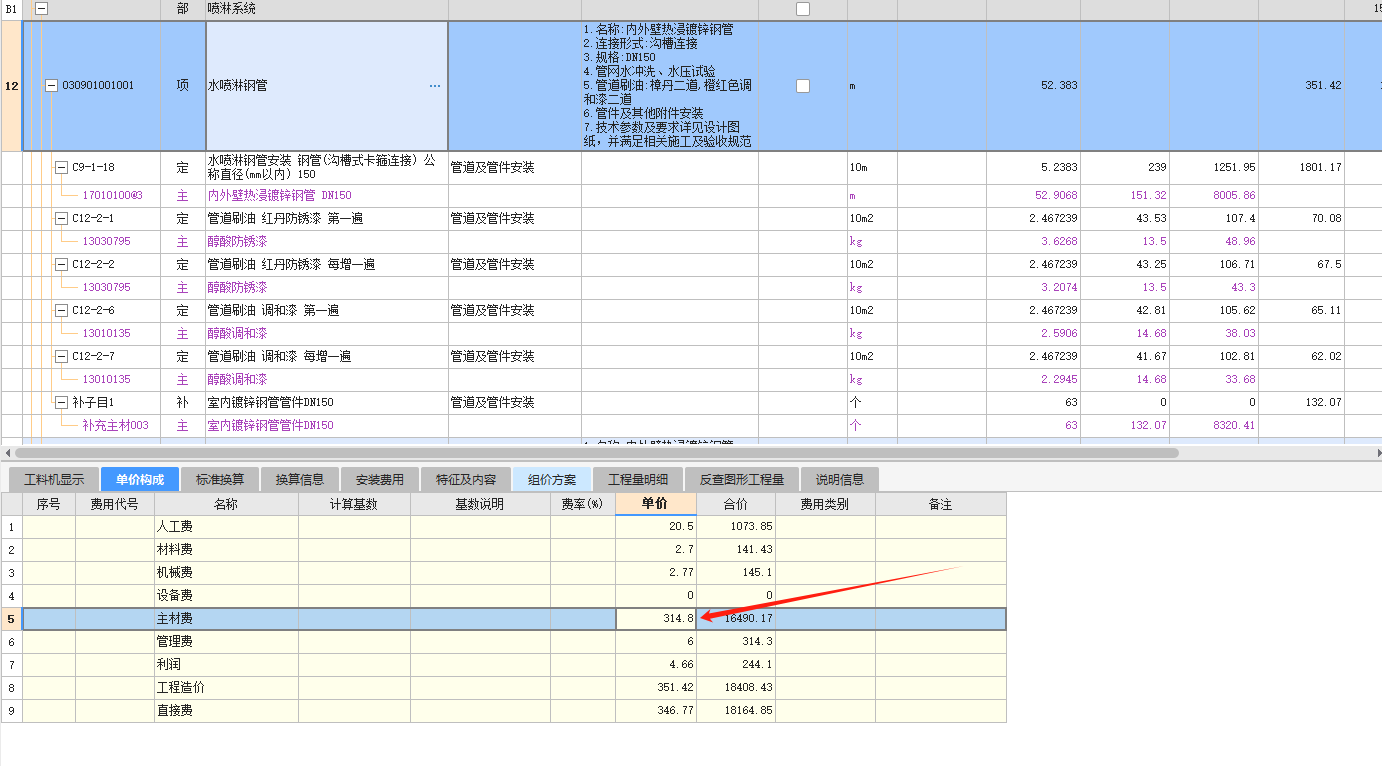Click the 费用类别 column header
The height and width of the screenshot is (766, 1382).
click(x=825, y=504)
